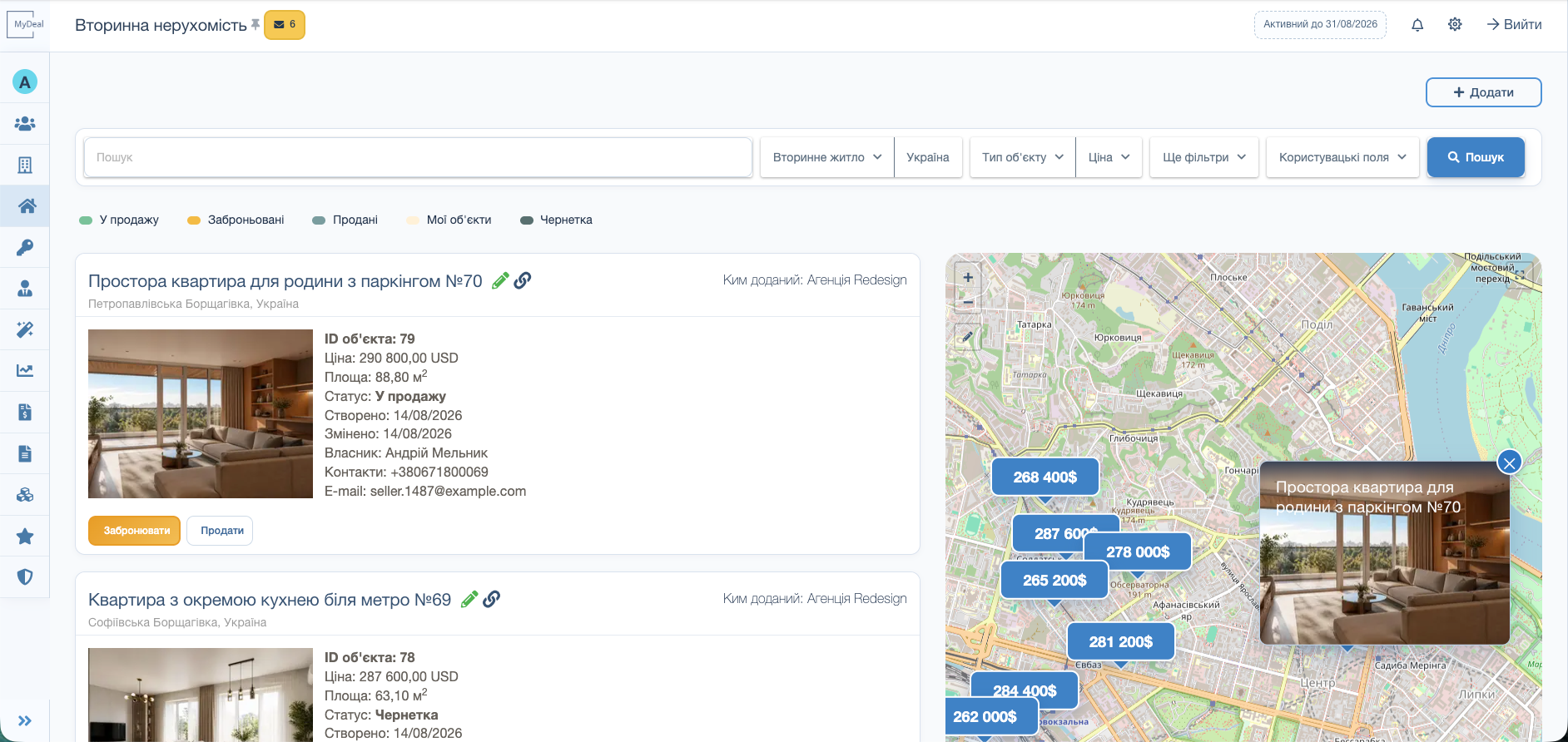Toggle map fullscreen mode
1568x742 pixels.
(x=1520, y=275)
